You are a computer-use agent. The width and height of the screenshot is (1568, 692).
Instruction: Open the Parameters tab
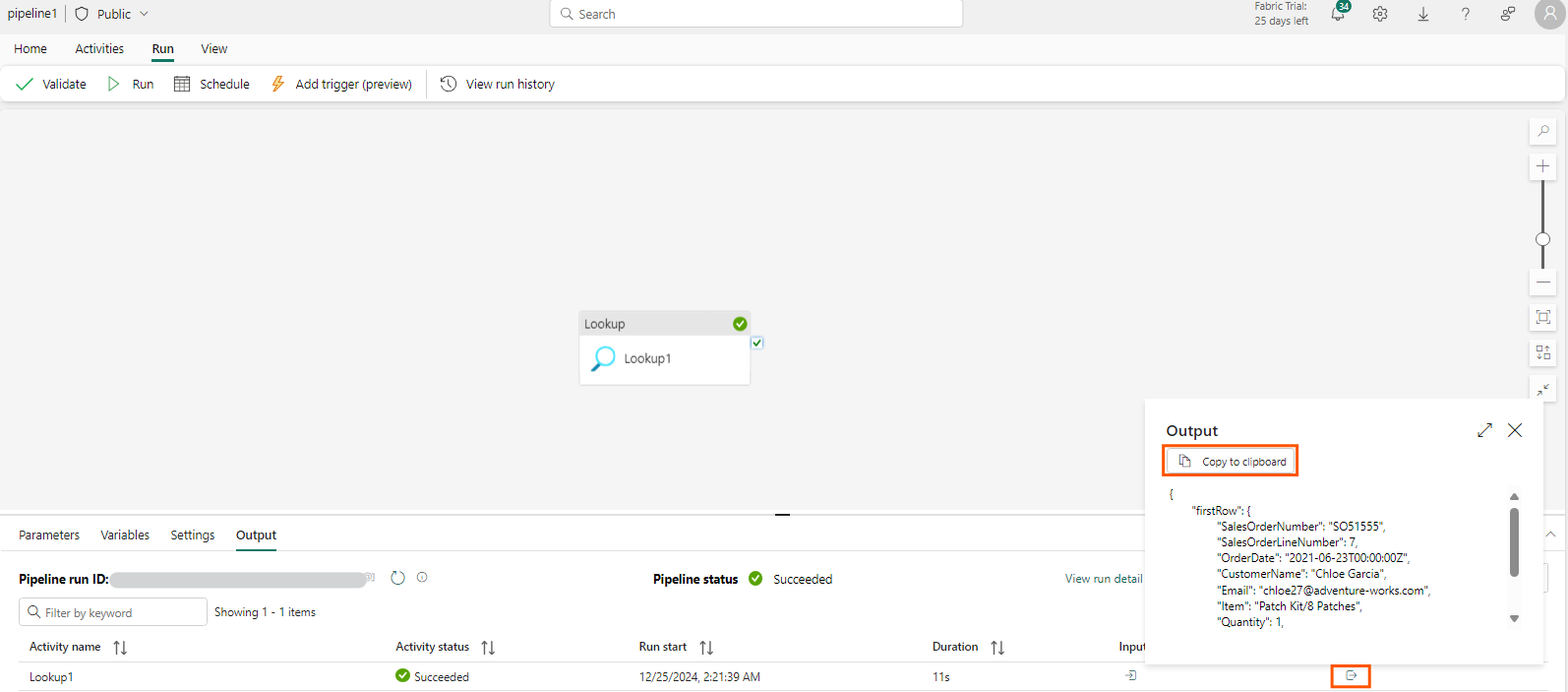click(x=49, y=535)
